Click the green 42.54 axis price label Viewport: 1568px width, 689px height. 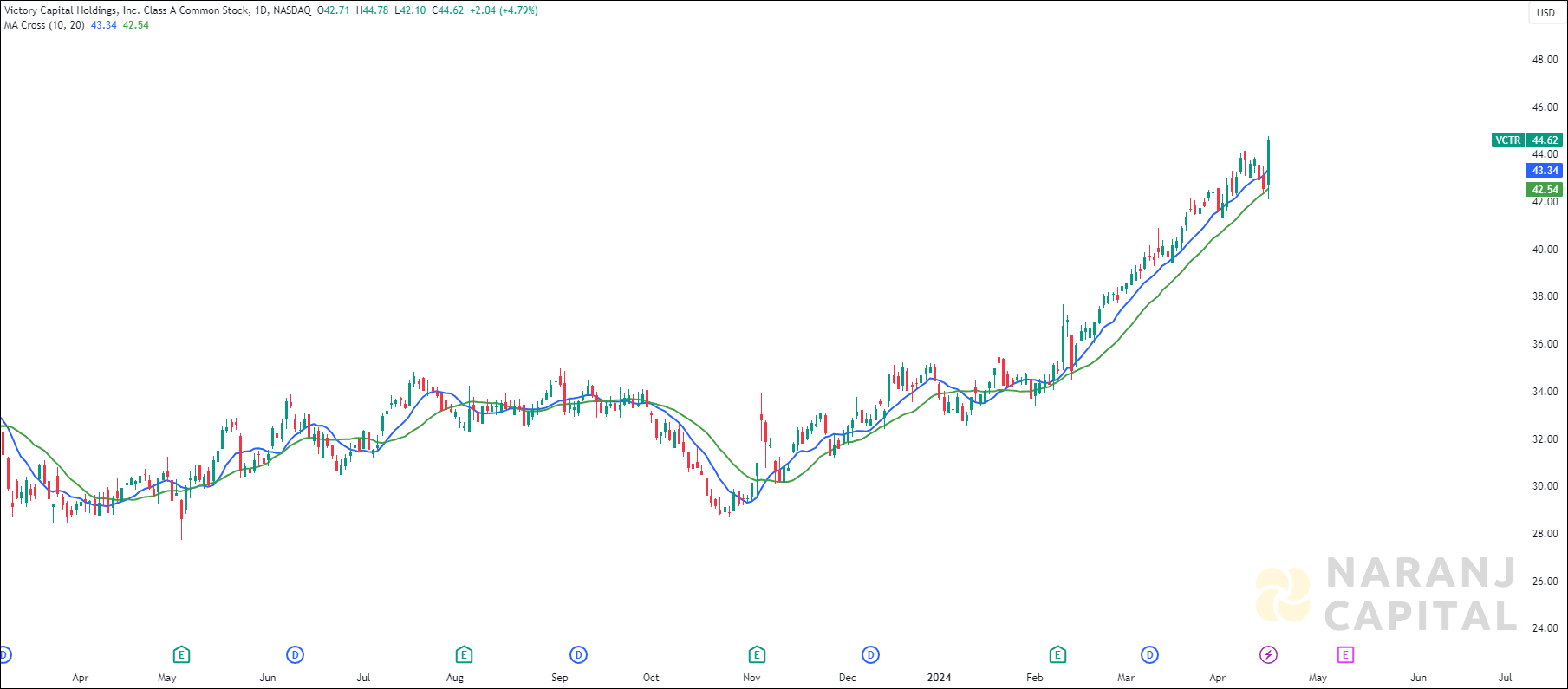point(1545,189)
